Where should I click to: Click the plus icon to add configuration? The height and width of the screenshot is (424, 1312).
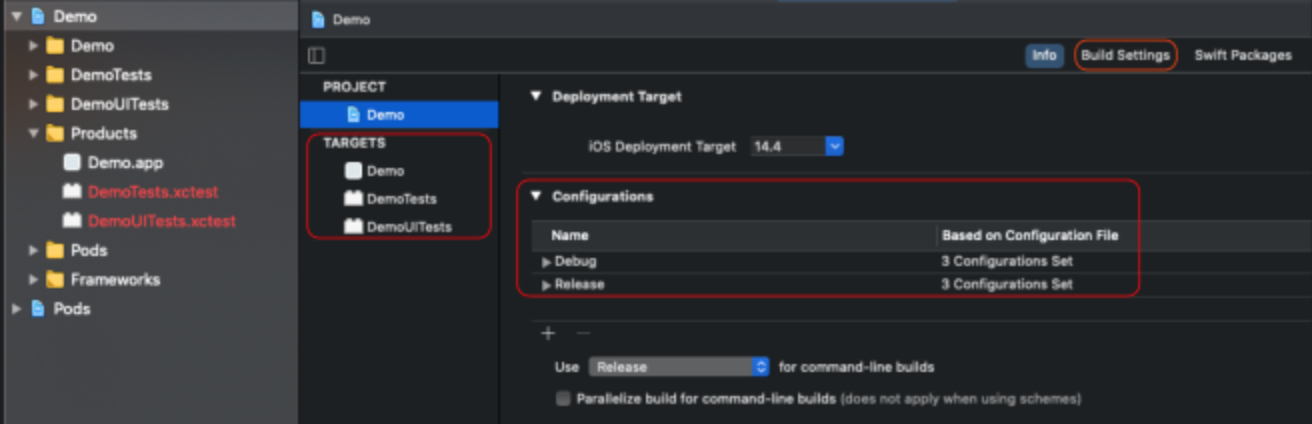pyautogui.click(x=547, y=333)
